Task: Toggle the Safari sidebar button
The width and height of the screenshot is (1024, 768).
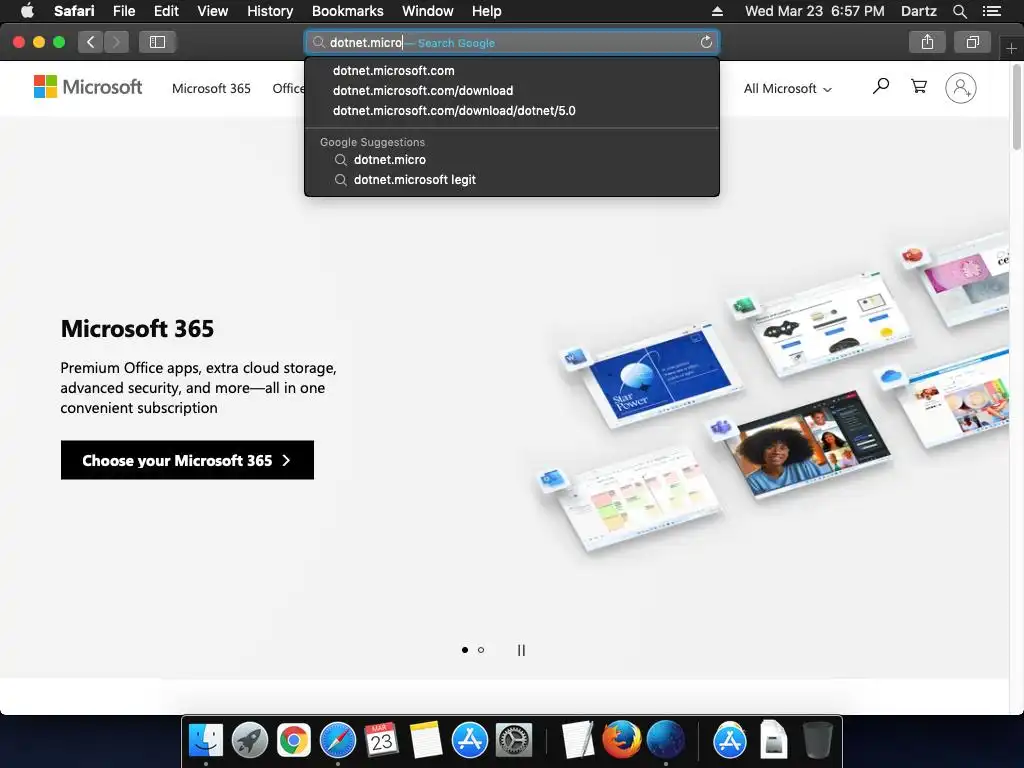Action: pyautogui.click(x=157, y=42)
